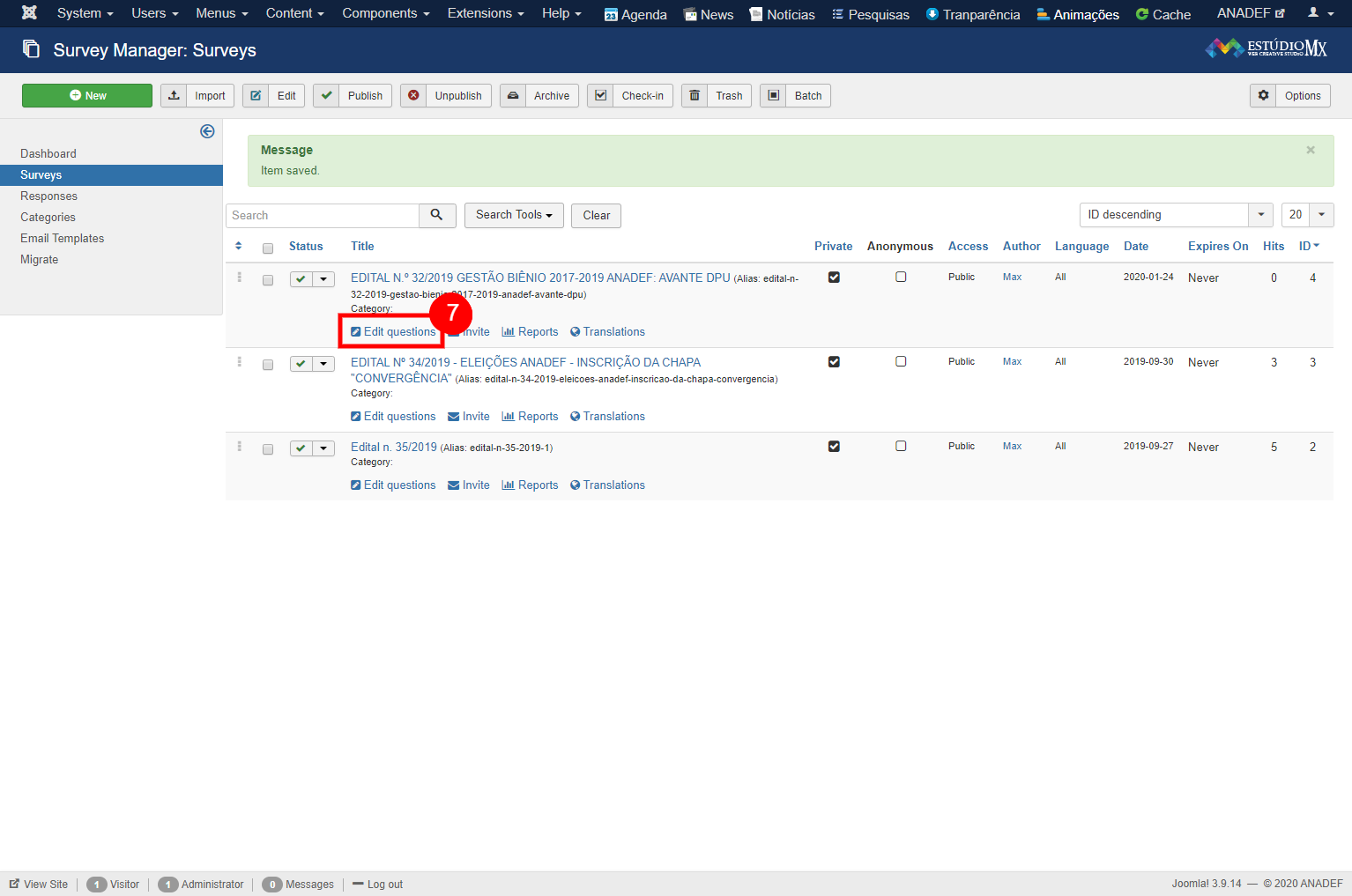Click the green New button

pos(87,96)
